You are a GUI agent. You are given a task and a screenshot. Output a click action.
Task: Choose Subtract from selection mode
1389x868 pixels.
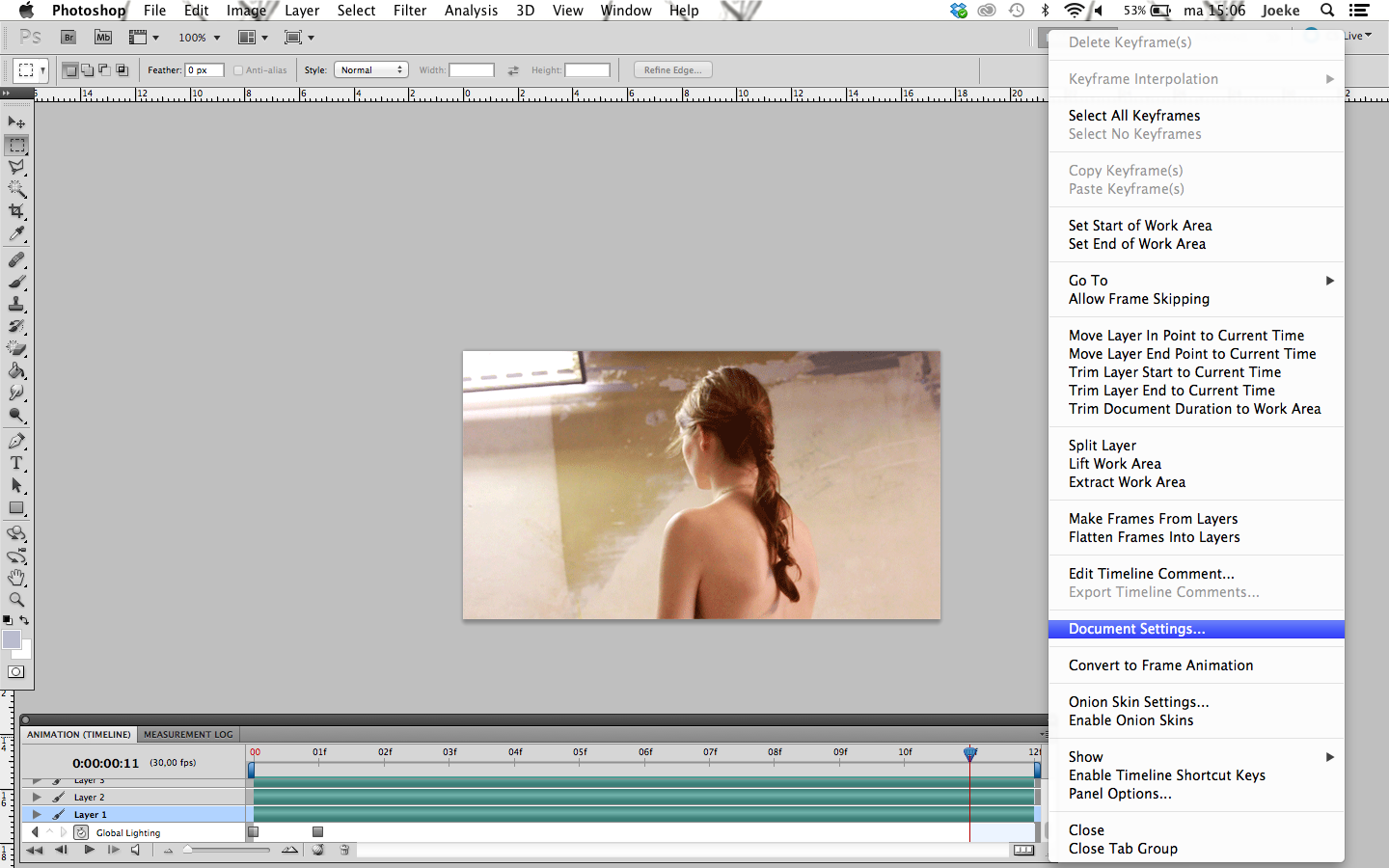[104, 70]
